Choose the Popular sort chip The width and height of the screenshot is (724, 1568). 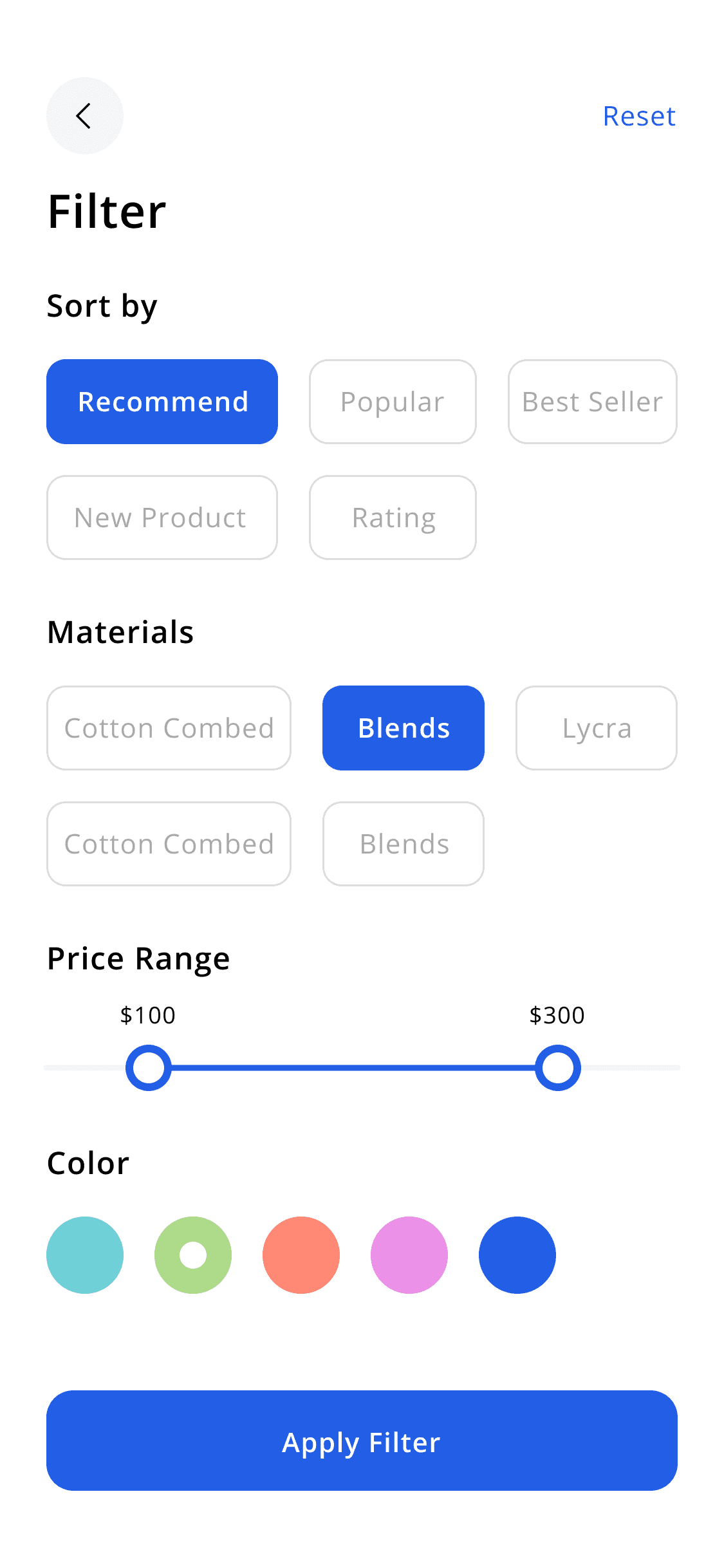393,402
